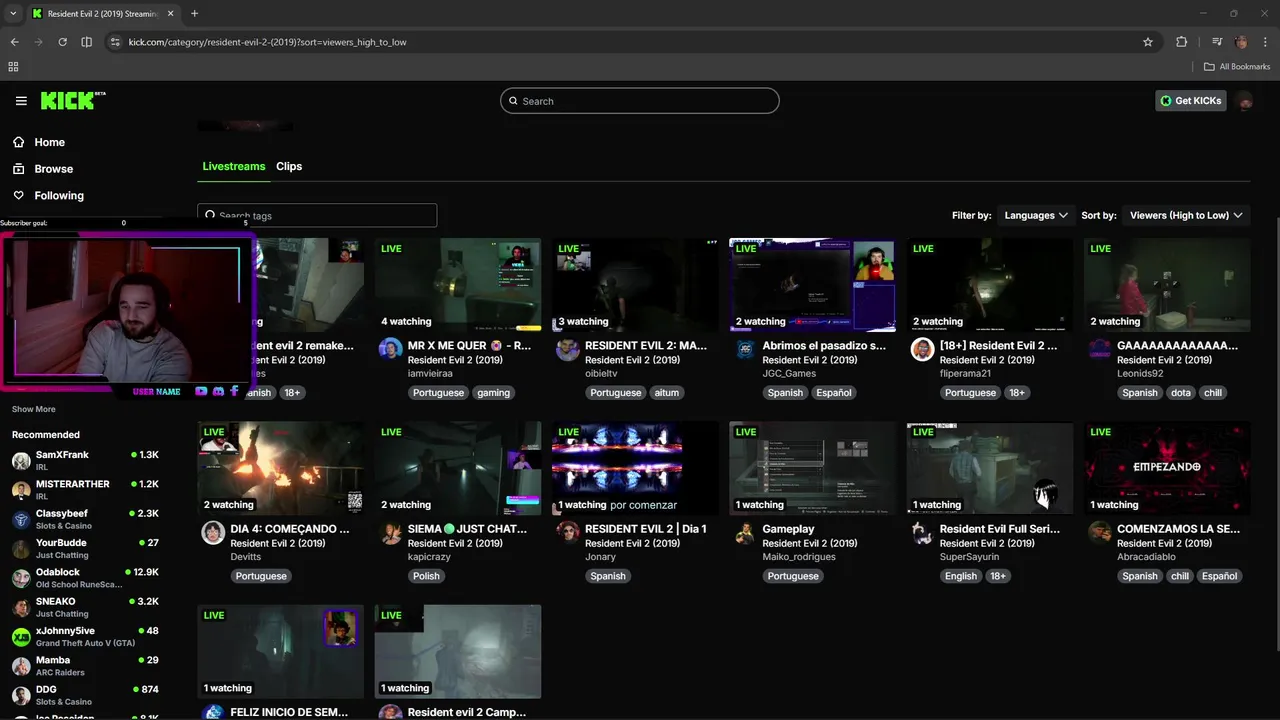The width and height of the screenshot is (1280, 720).
Task: Click the Search tags input
Action: pyautogui.click(x=317, y=215)
